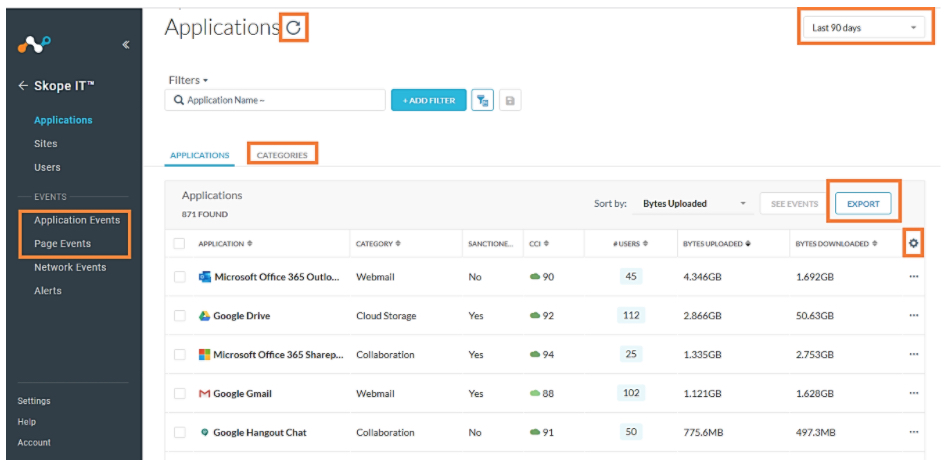This screenshot has width=947, height=462.
Task: Sort by the # Users column
Action: coord(631,243)
